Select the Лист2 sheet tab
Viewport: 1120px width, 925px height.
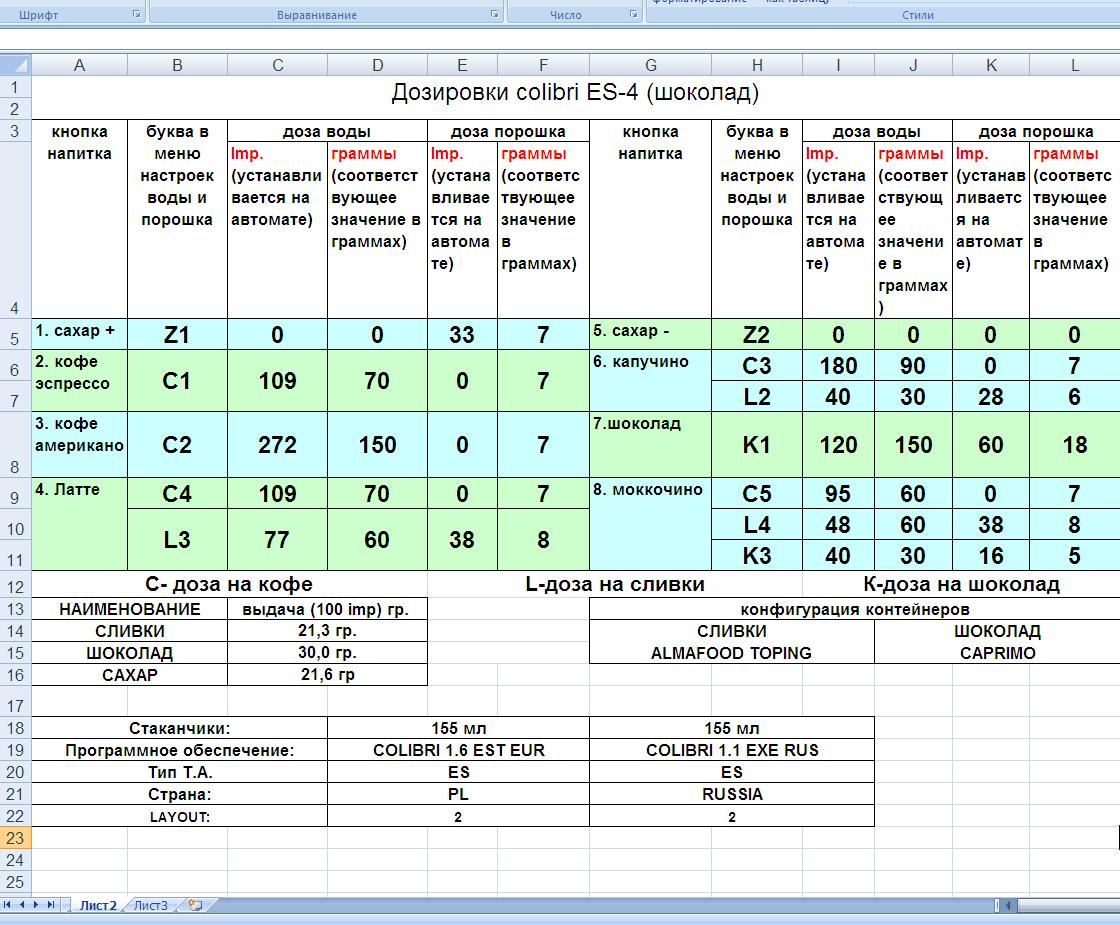[98, 906]
